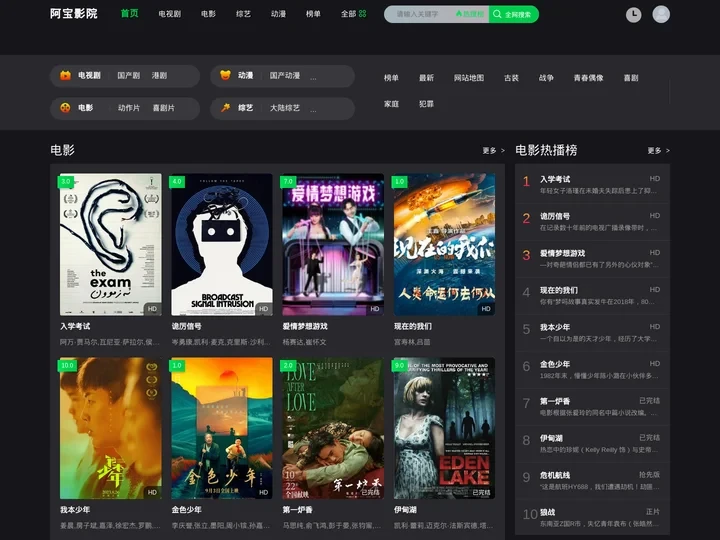720x540 pixels.
Task: Open the exam movie poster
Action: coord(111,244)
